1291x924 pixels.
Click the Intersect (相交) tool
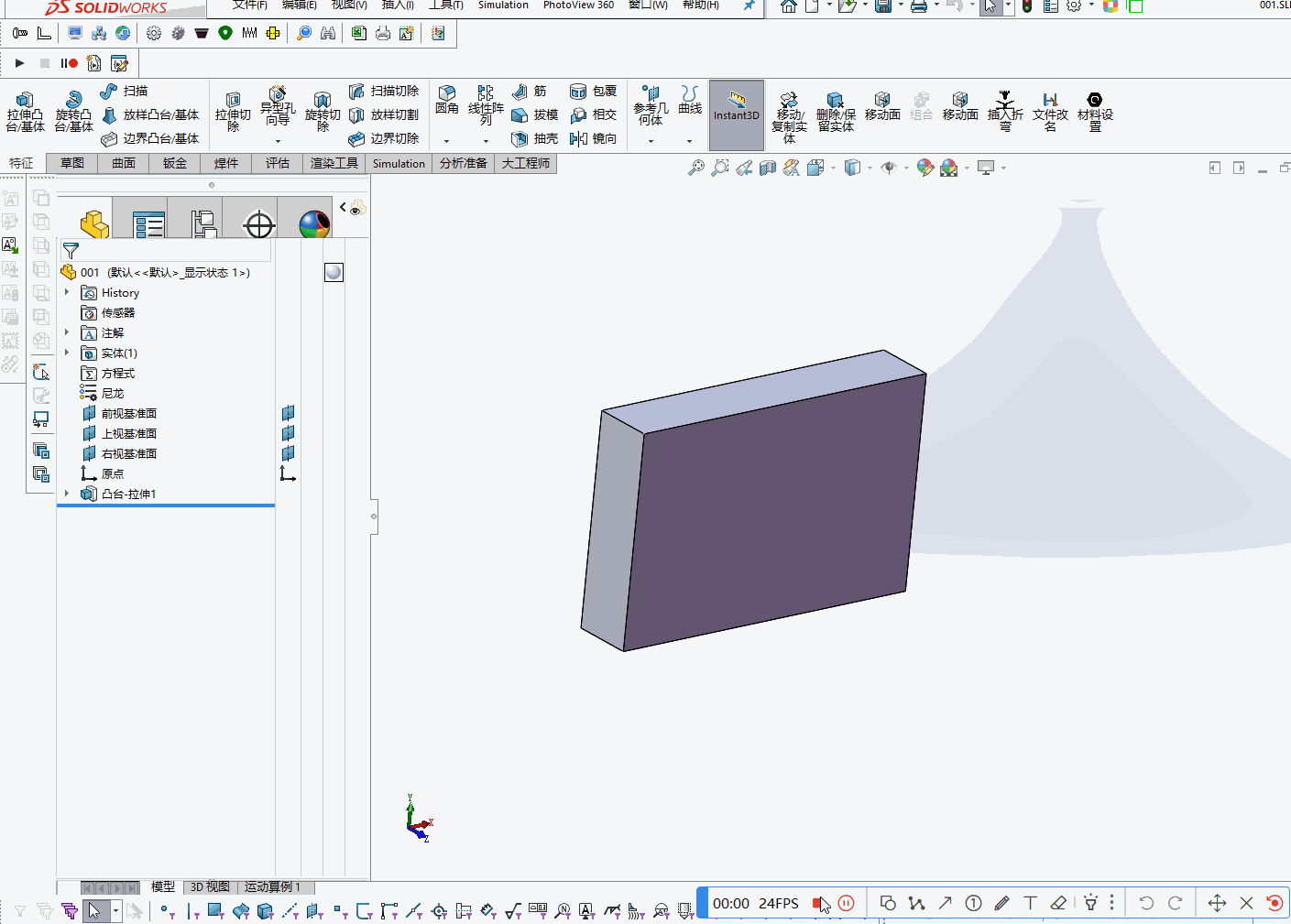pyautogui.click(x=594, y=114)
